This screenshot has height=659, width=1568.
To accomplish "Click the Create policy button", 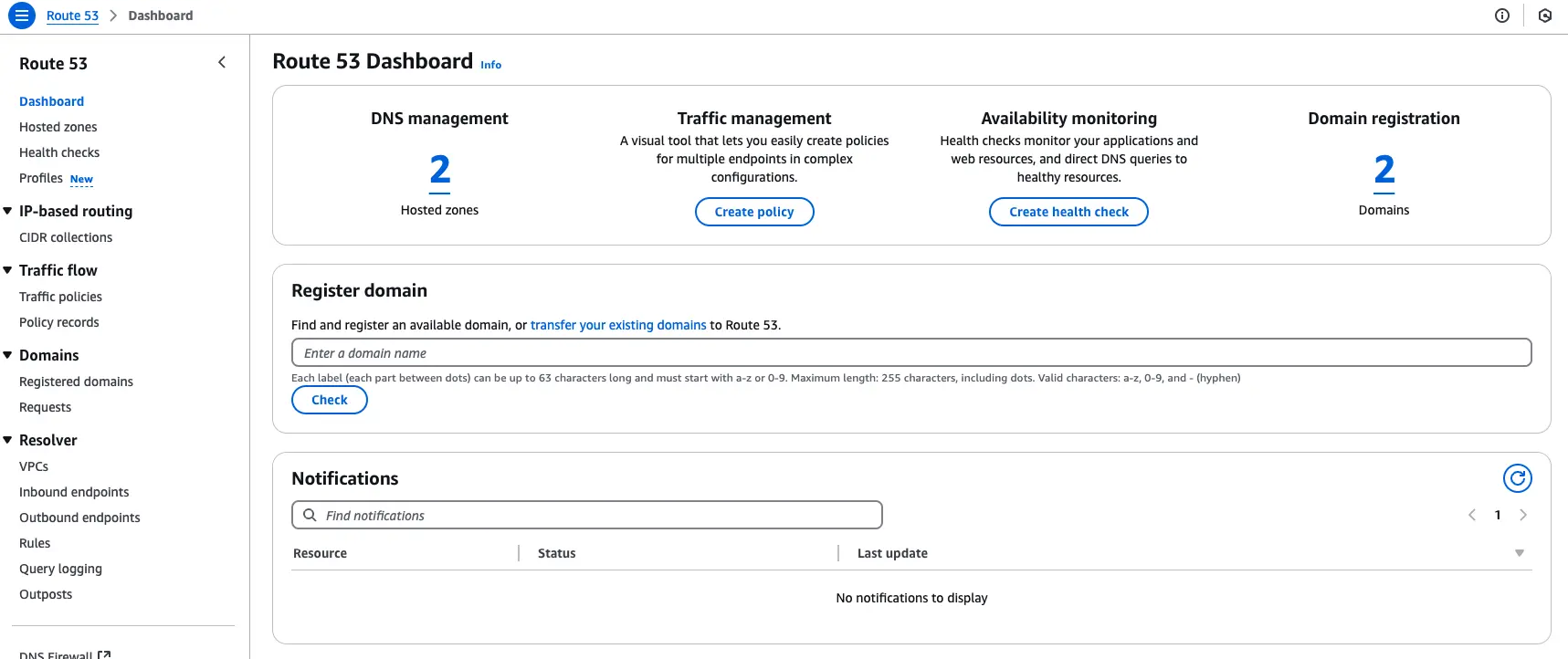I will click(754, 212).
